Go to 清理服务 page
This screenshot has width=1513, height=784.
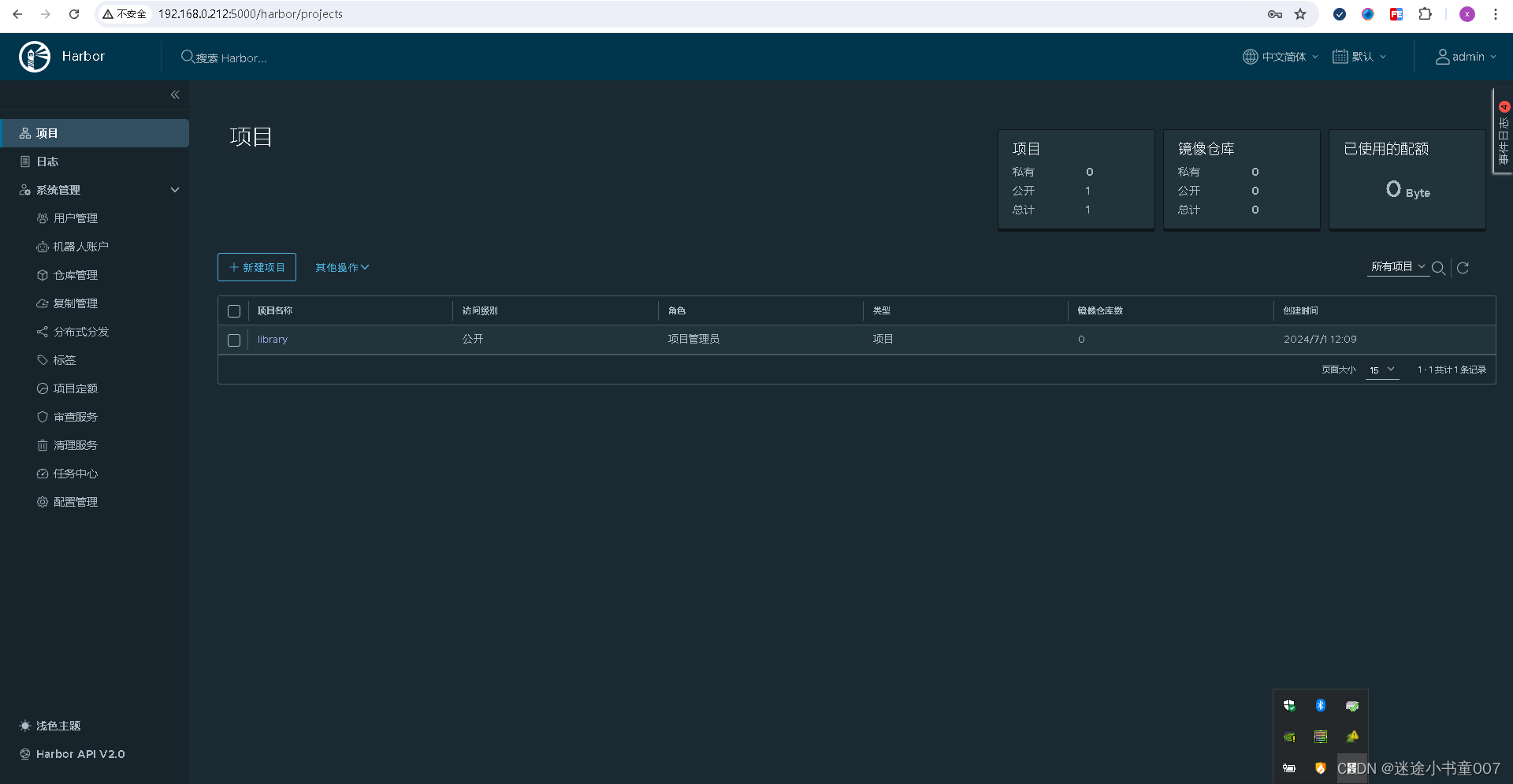[x=76, y=445]
